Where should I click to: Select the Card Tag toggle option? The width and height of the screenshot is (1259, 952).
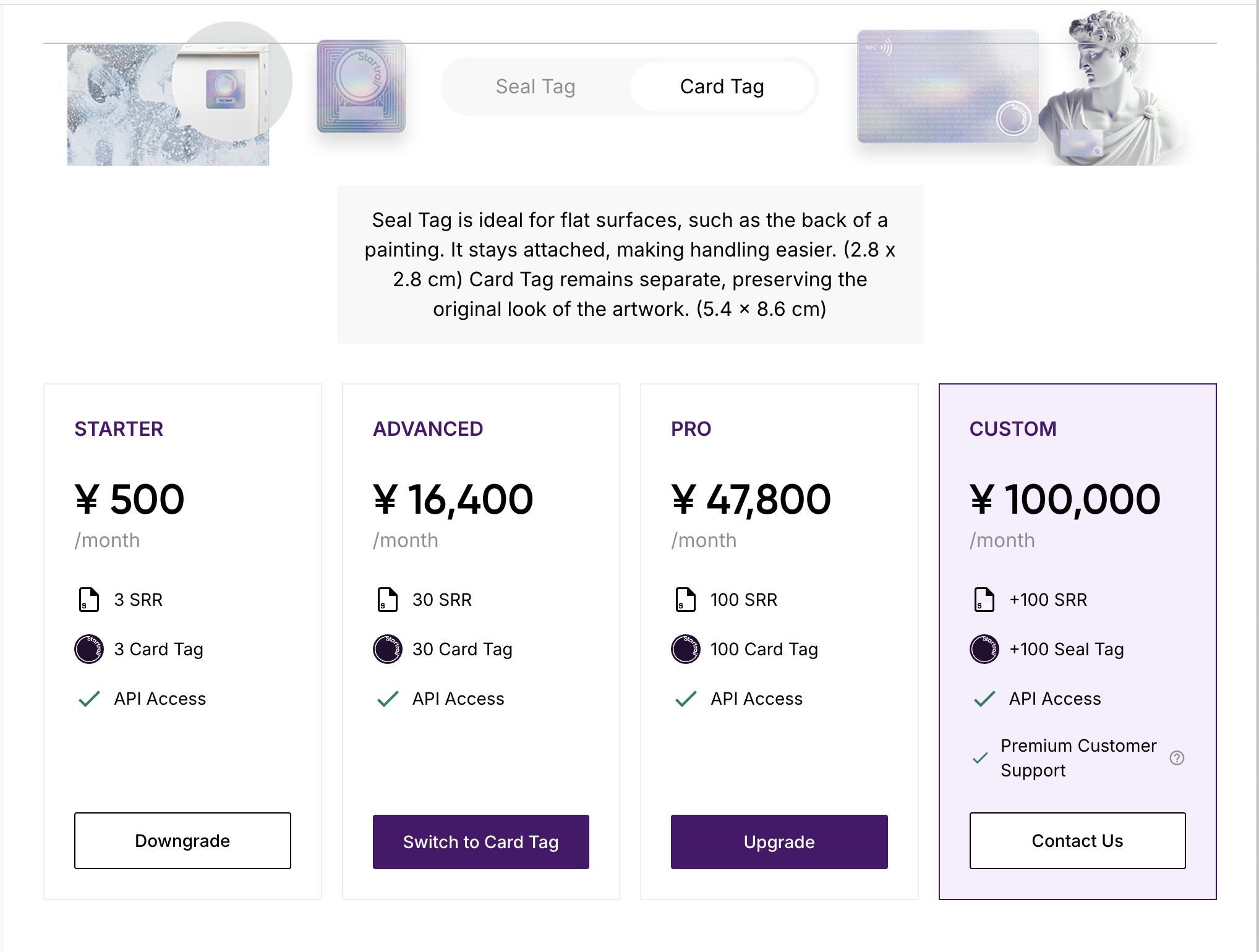(x=722, y=87)
